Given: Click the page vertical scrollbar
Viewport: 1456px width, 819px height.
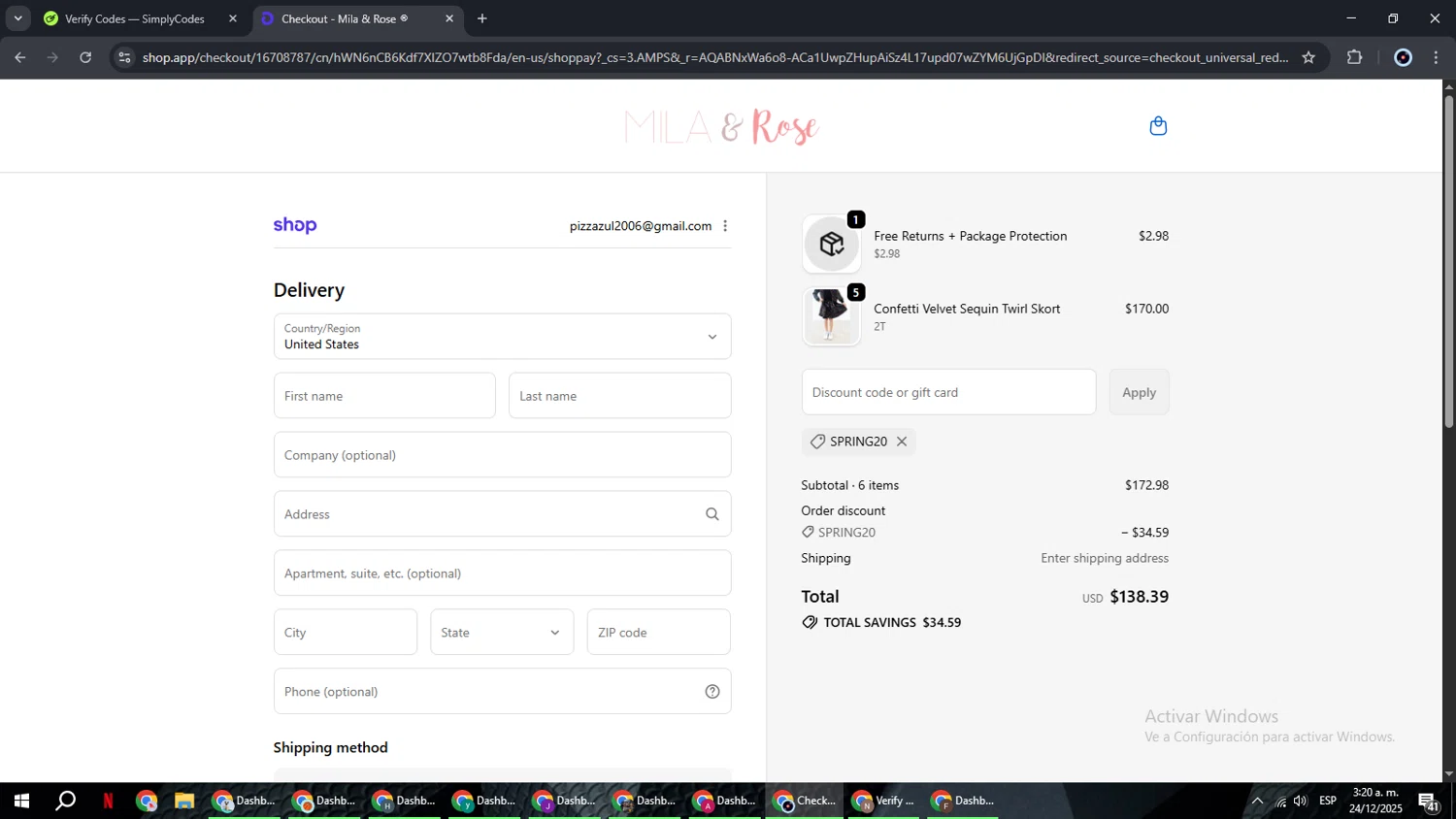Looking at the screenshot, I should [1448, 260].
